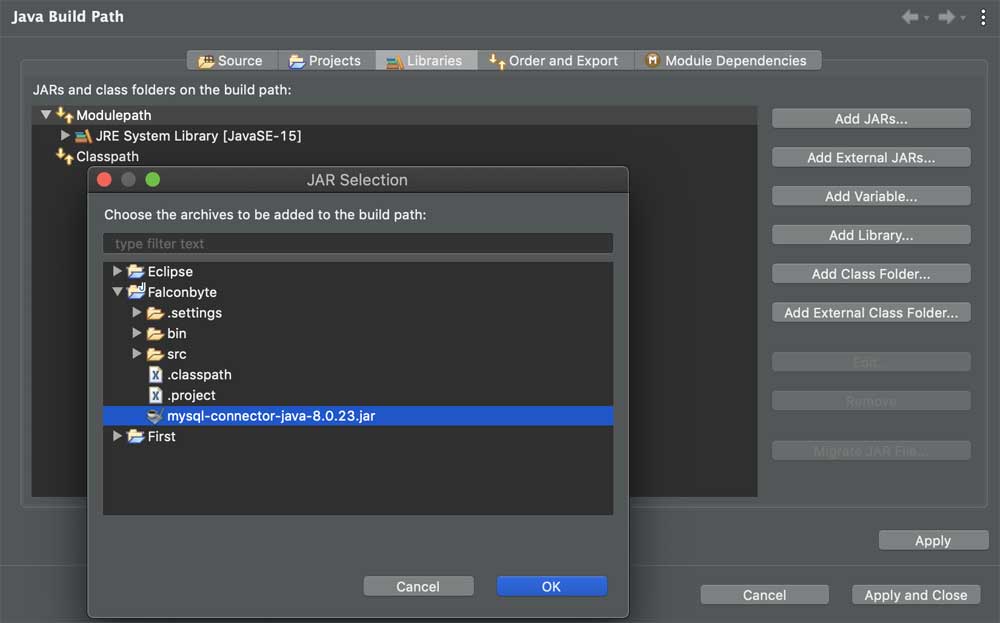
Task: Confirm selection with the OK button
Action: pos(551,586)
